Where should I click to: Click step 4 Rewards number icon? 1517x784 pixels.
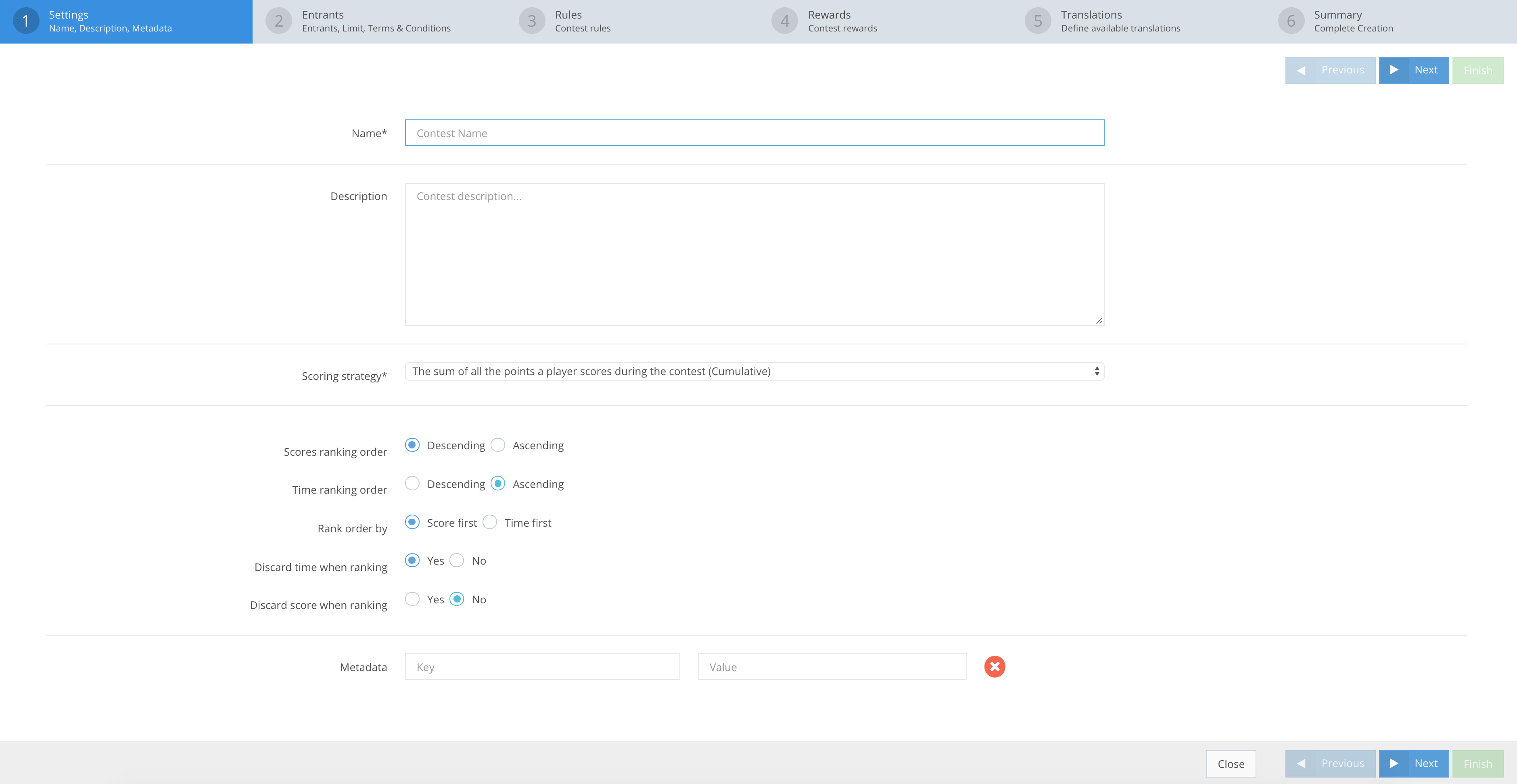[x=784, y=21]
